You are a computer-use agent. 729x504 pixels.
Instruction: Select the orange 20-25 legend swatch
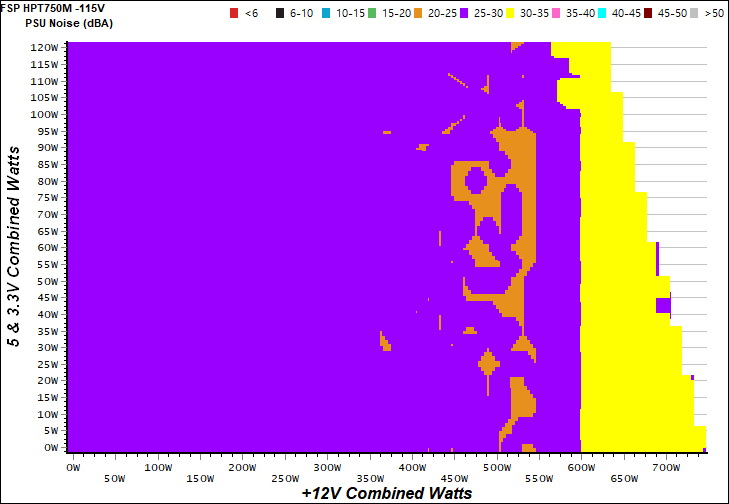[x=433, y=13]
